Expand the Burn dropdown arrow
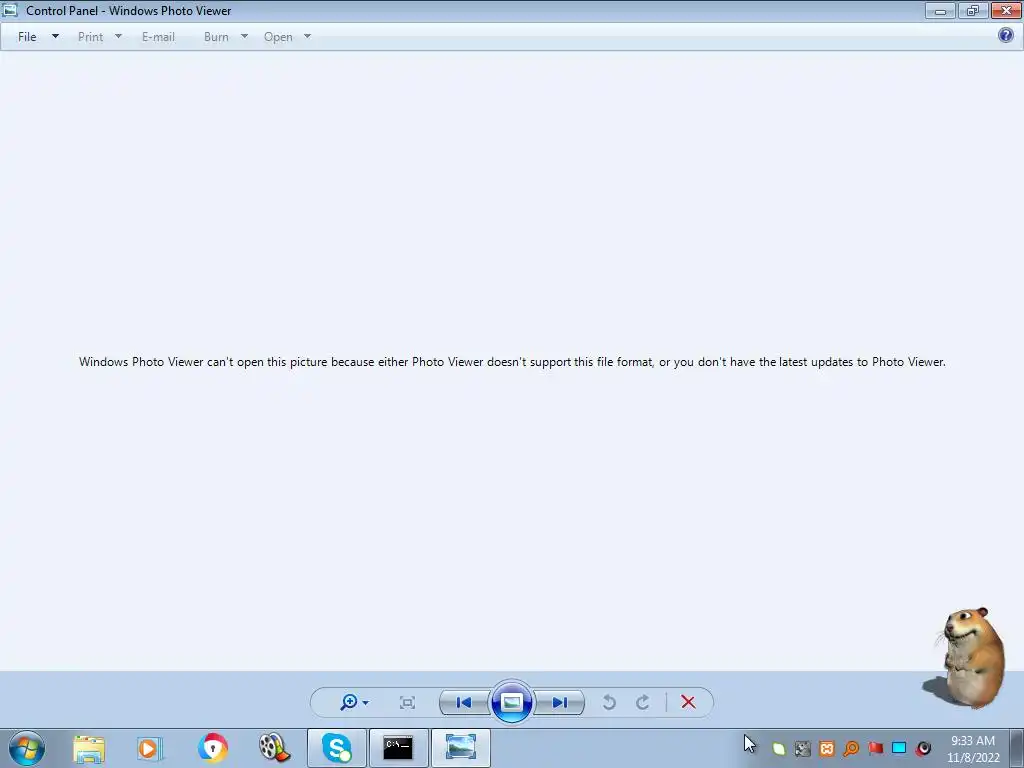This screenshot has height=768, width=1024. (244, 37)
